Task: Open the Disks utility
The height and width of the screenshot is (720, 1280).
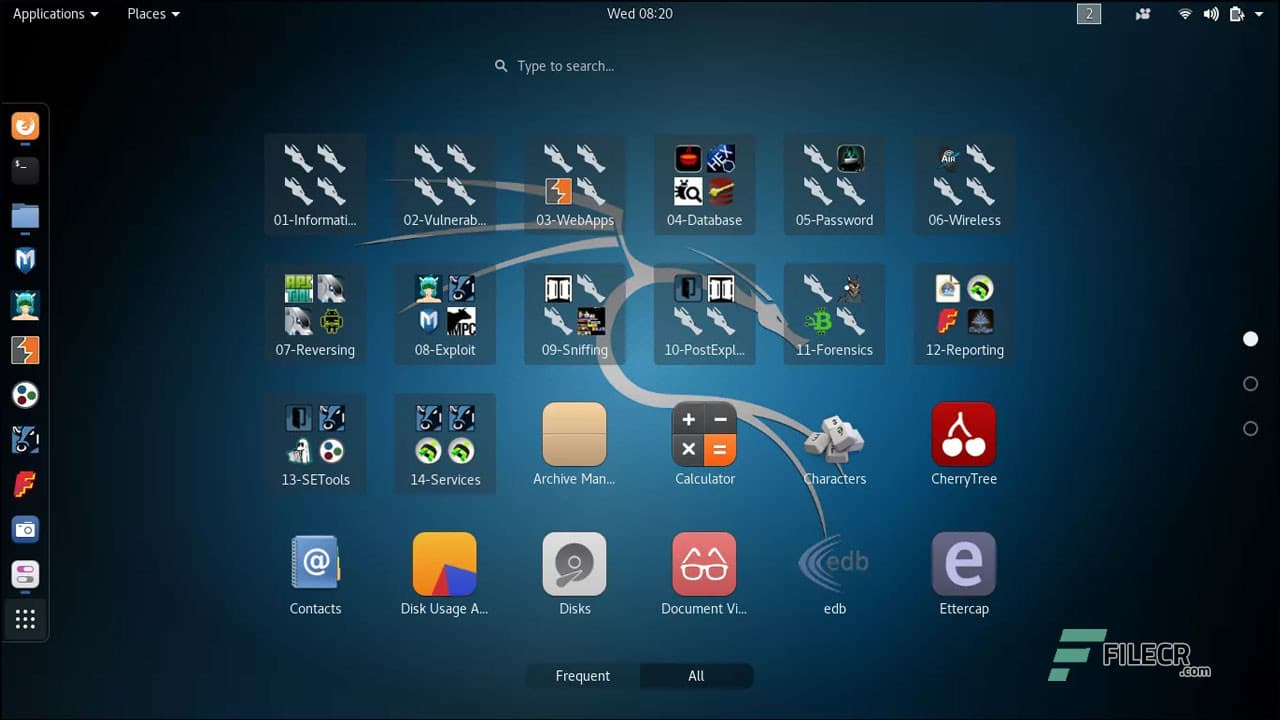Action: [x=574, y=563]
